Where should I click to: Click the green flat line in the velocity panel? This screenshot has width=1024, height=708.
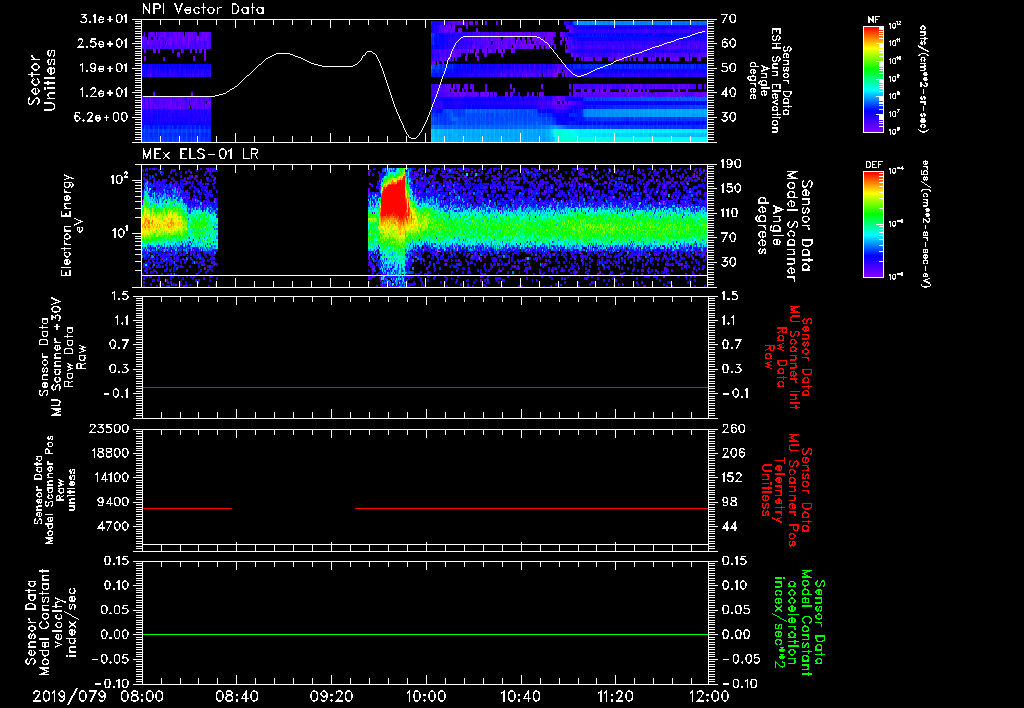pos(424,634)
